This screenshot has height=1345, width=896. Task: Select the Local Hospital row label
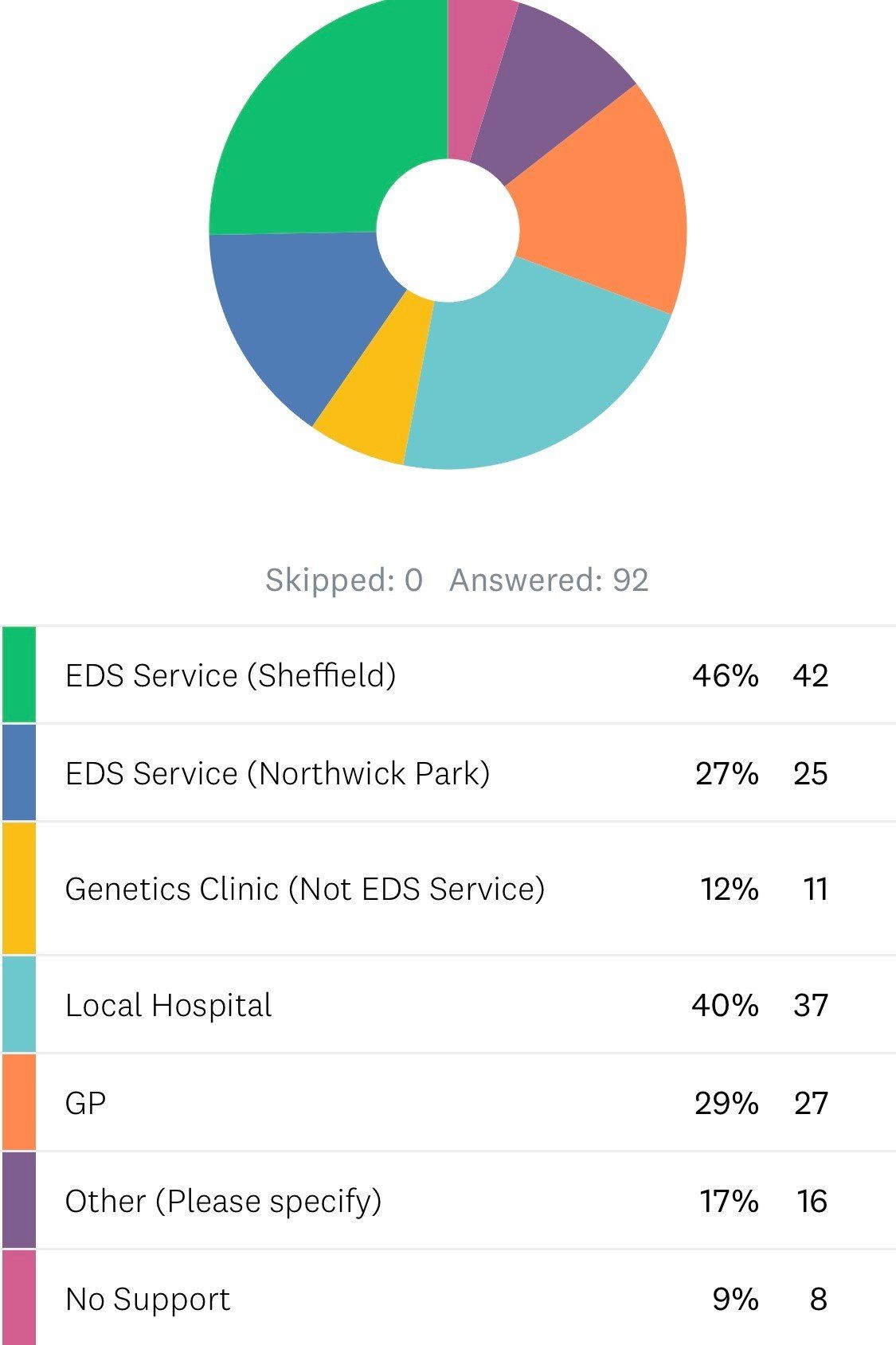(x=168, y=1005)
